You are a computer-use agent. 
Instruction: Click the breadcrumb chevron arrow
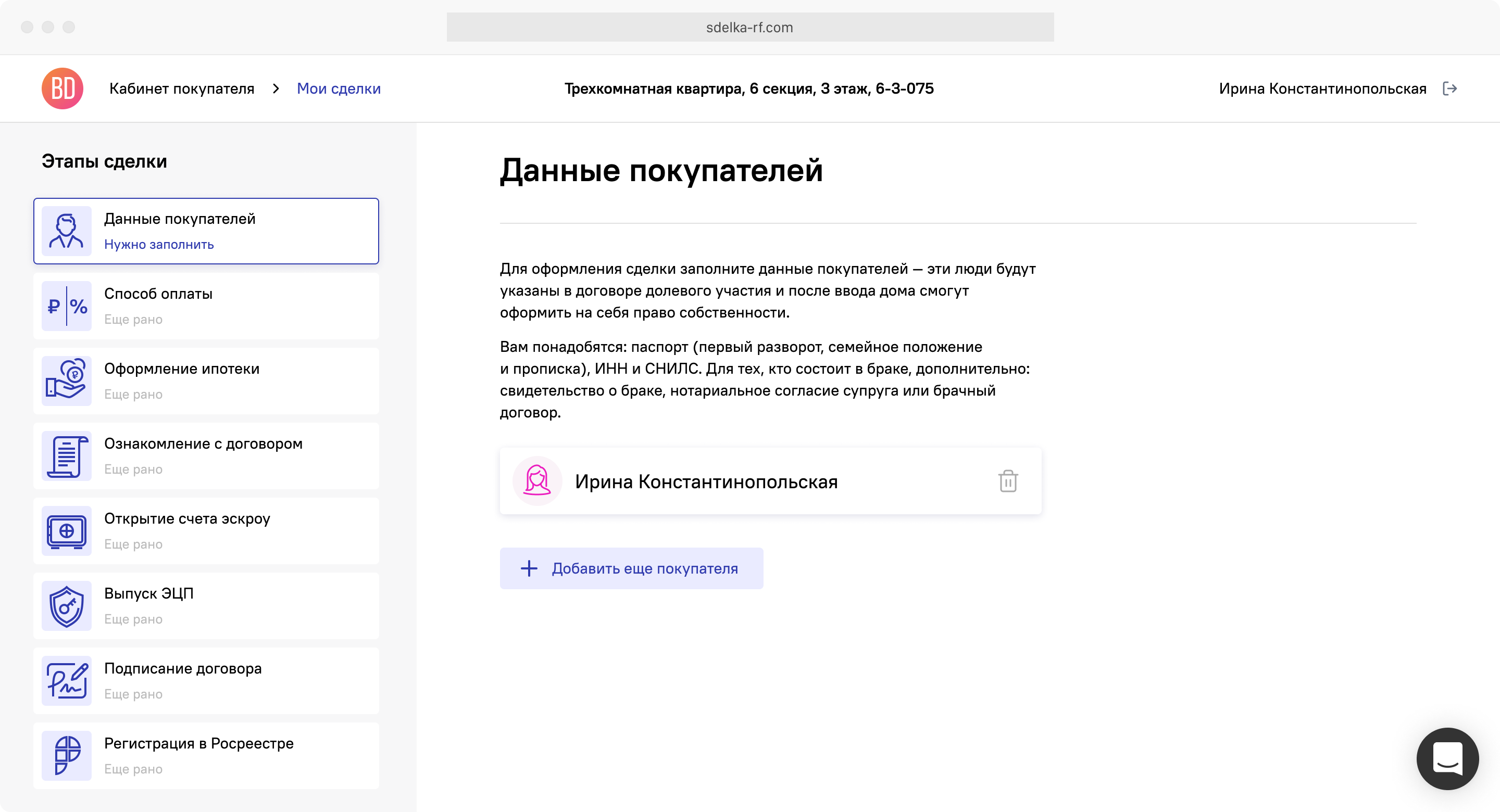point(276,88)
